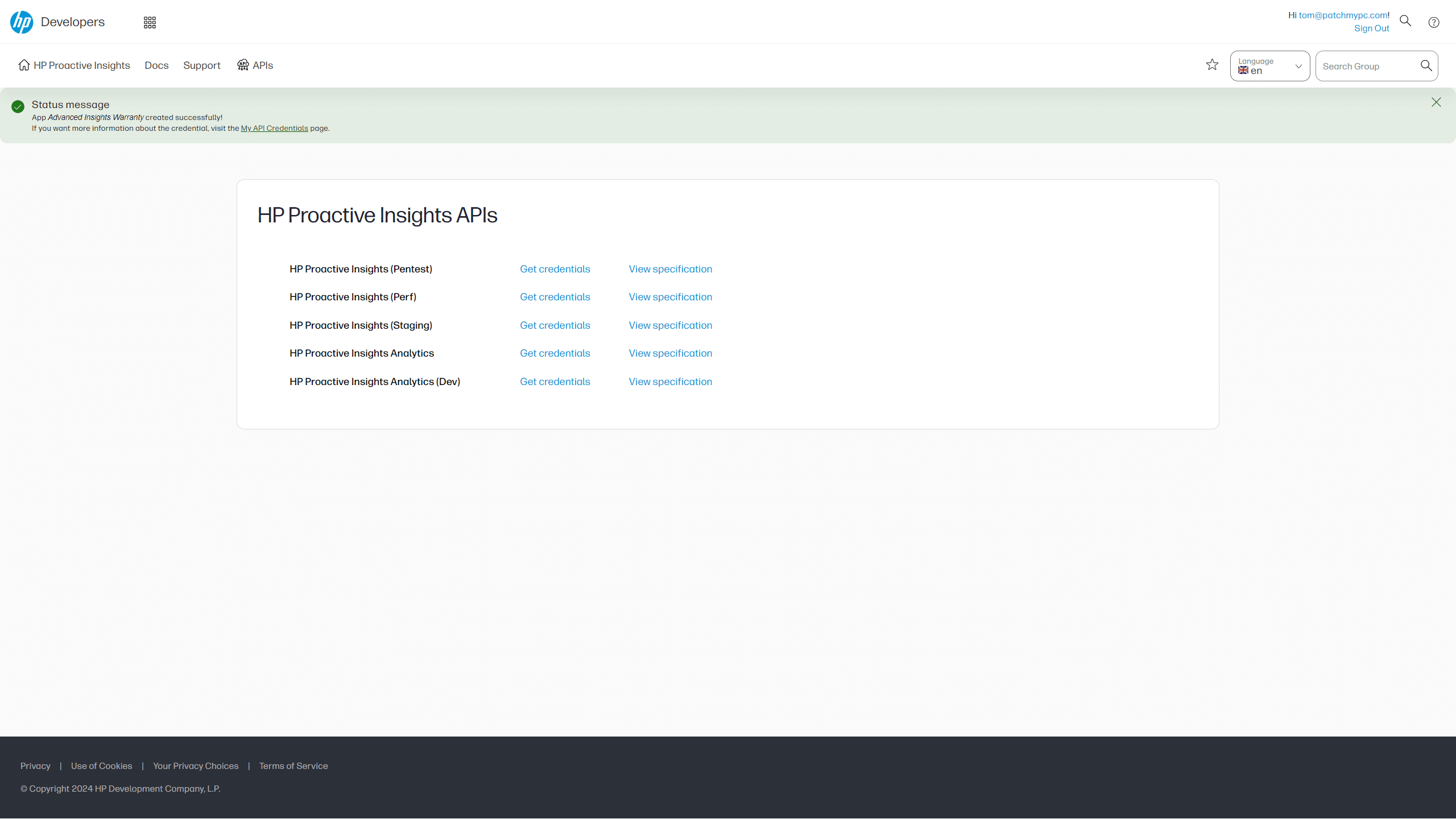Click into the Search Group field

pyautogui.click(x=1365, y=67)
